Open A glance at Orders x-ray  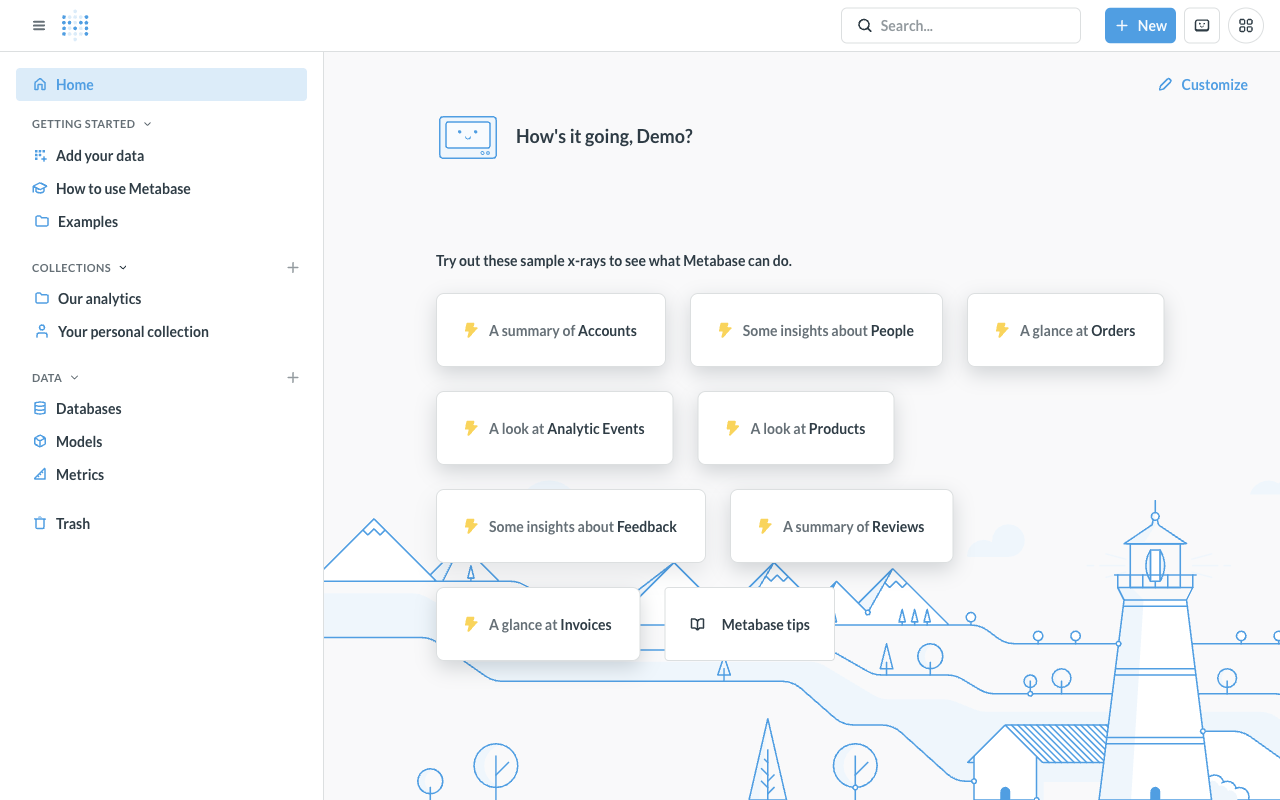[1065, 330]
